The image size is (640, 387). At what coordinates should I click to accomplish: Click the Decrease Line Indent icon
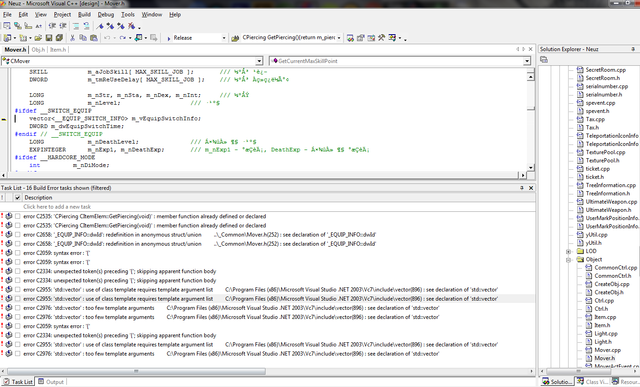click(x=52, y=26)
